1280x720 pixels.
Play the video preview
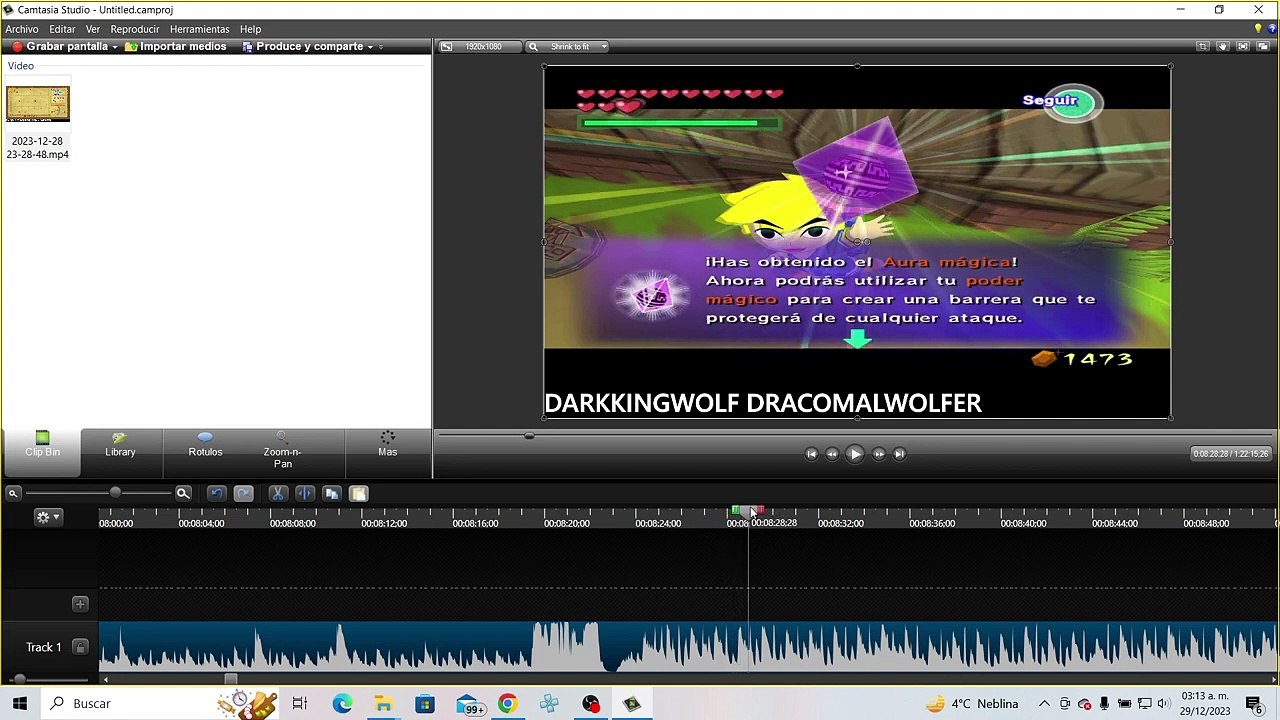pyautogui.click(x=855, y=454)
